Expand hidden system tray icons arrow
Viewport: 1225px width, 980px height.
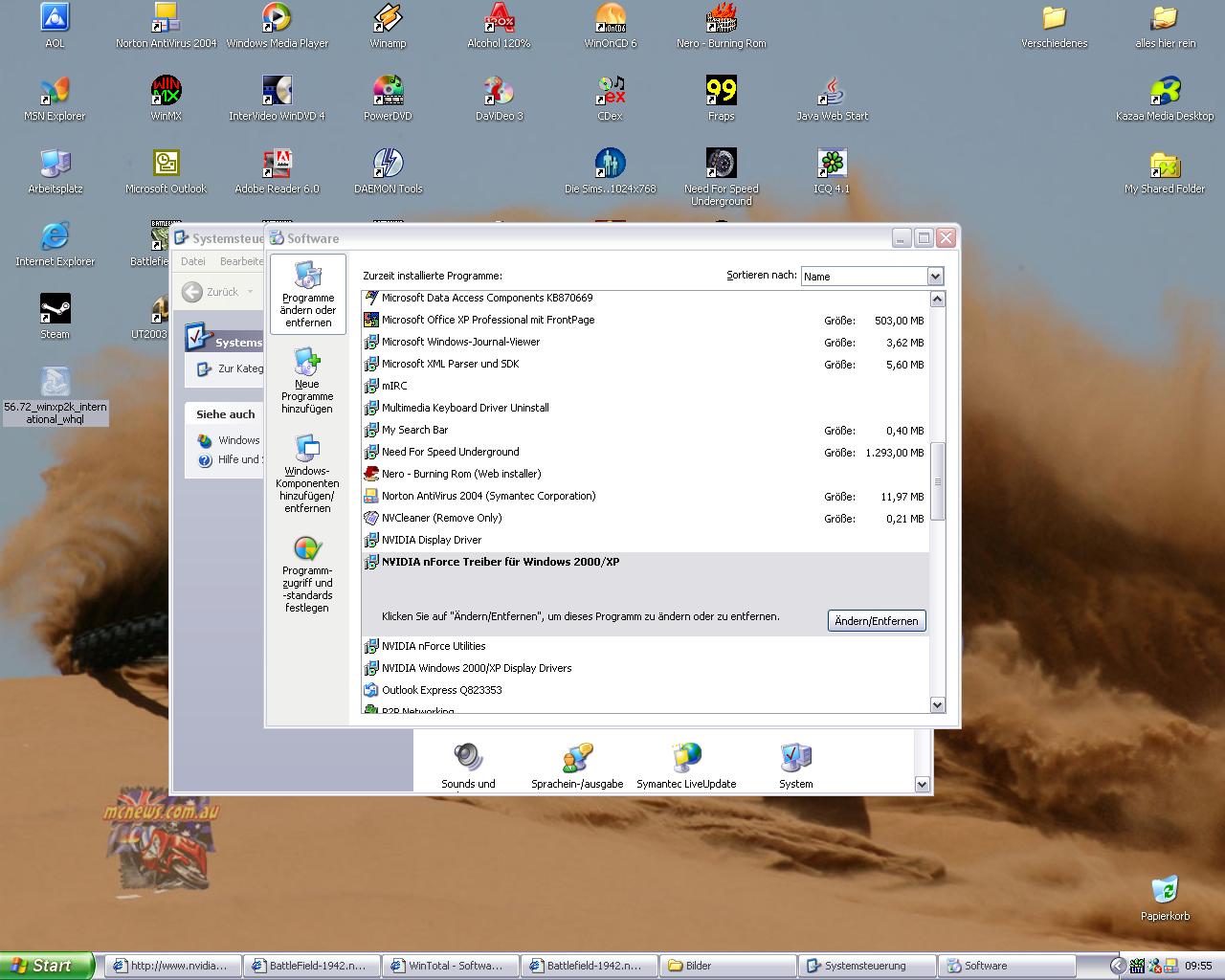[1116, 966]
